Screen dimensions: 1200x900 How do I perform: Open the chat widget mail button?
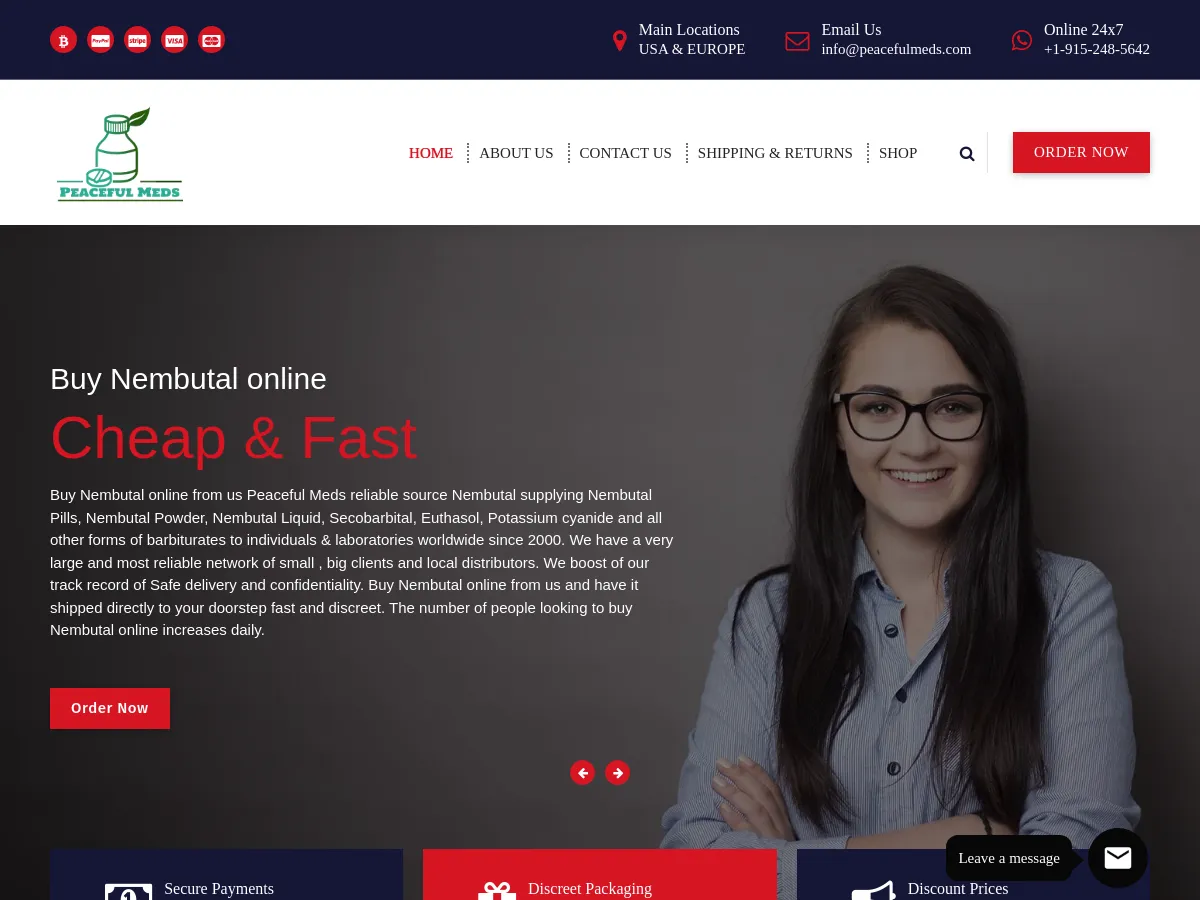click(x=1117, y=858)
